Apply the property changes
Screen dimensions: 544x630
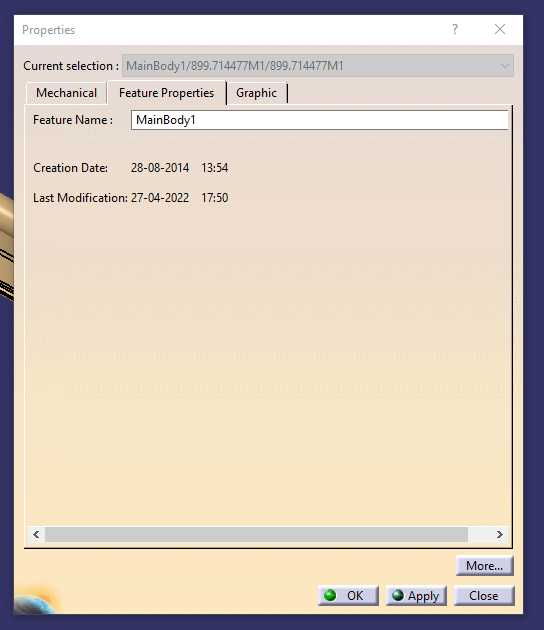tap(416, 595)
